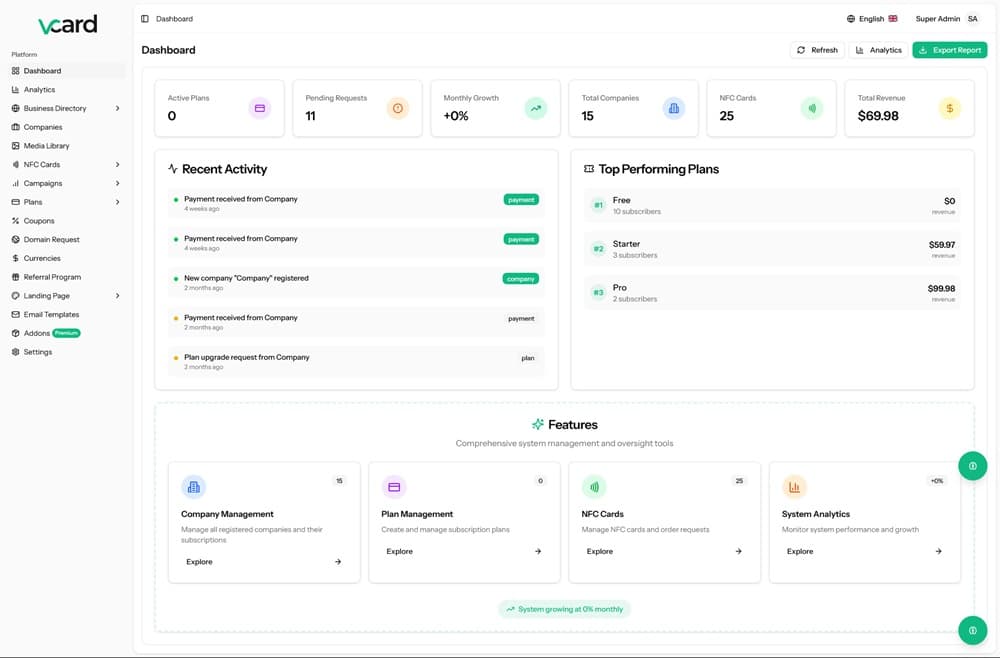Open the Super Admin account menu
The height and width of the screenshot is (658, 1000).
[x=947, y=19]
